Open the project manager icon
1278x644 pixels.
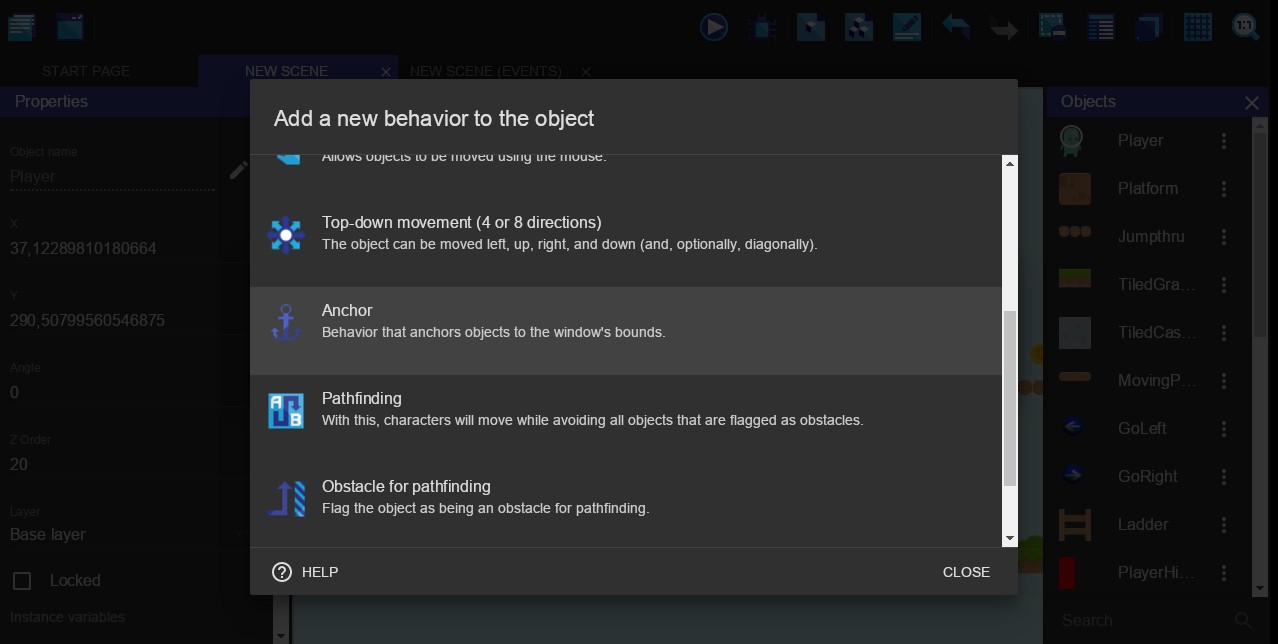(x=21, y=27)
